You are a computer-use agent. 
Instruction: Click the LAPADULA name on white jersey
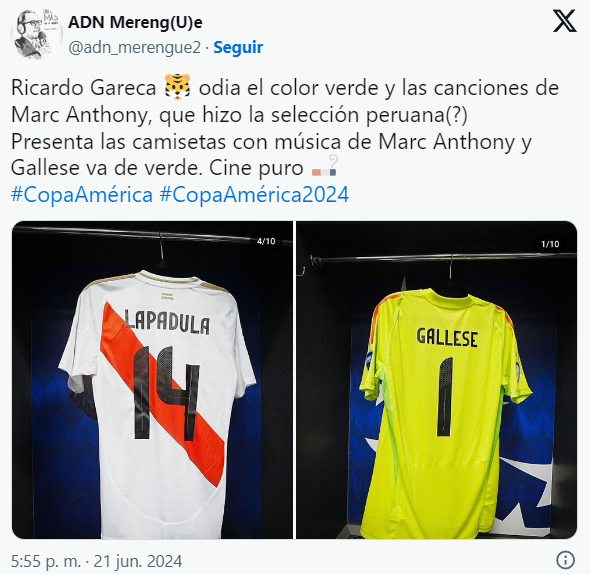[x=167, y=322]
